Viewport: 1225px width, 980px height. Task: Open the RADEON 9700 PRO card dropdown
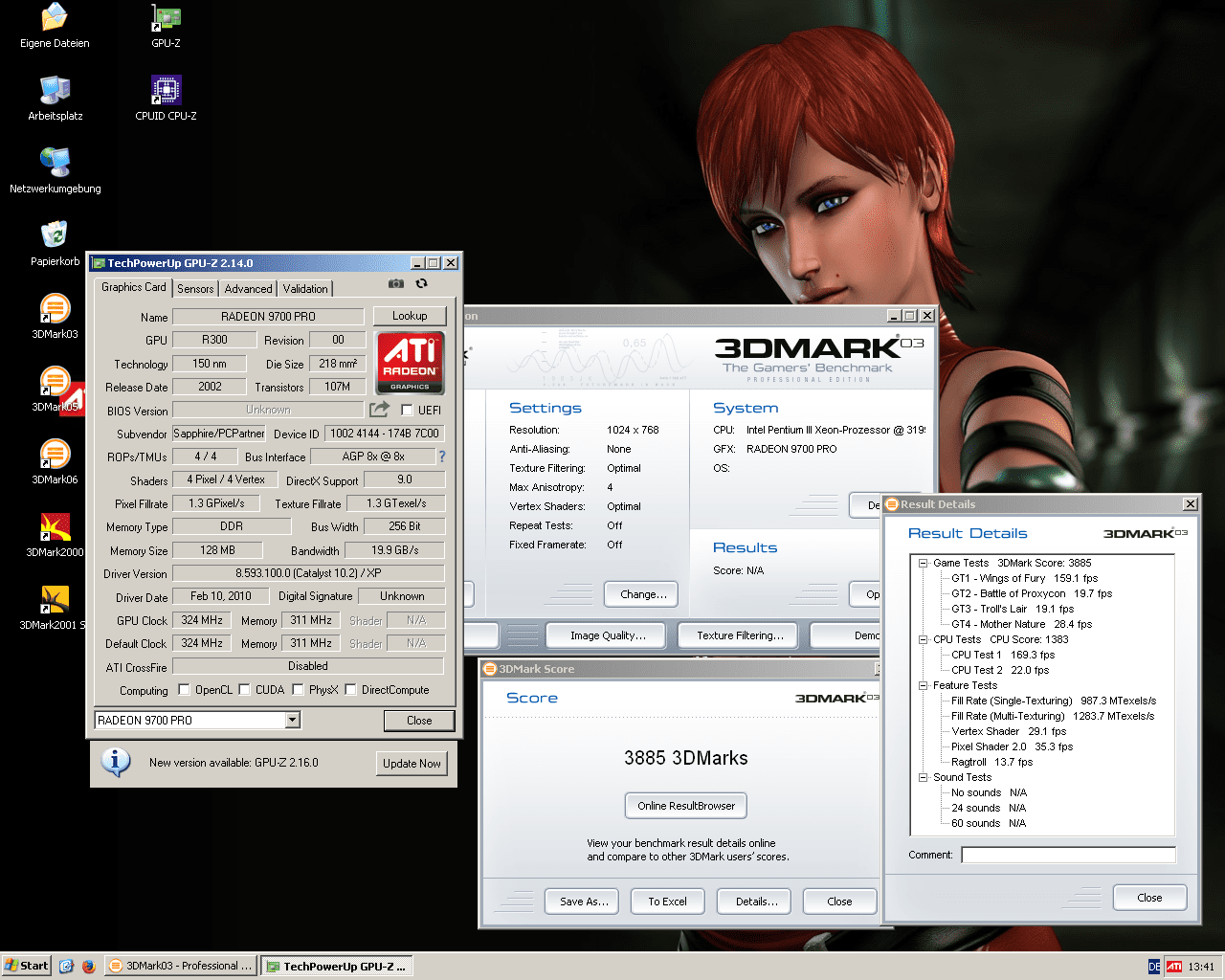[293, 720]
